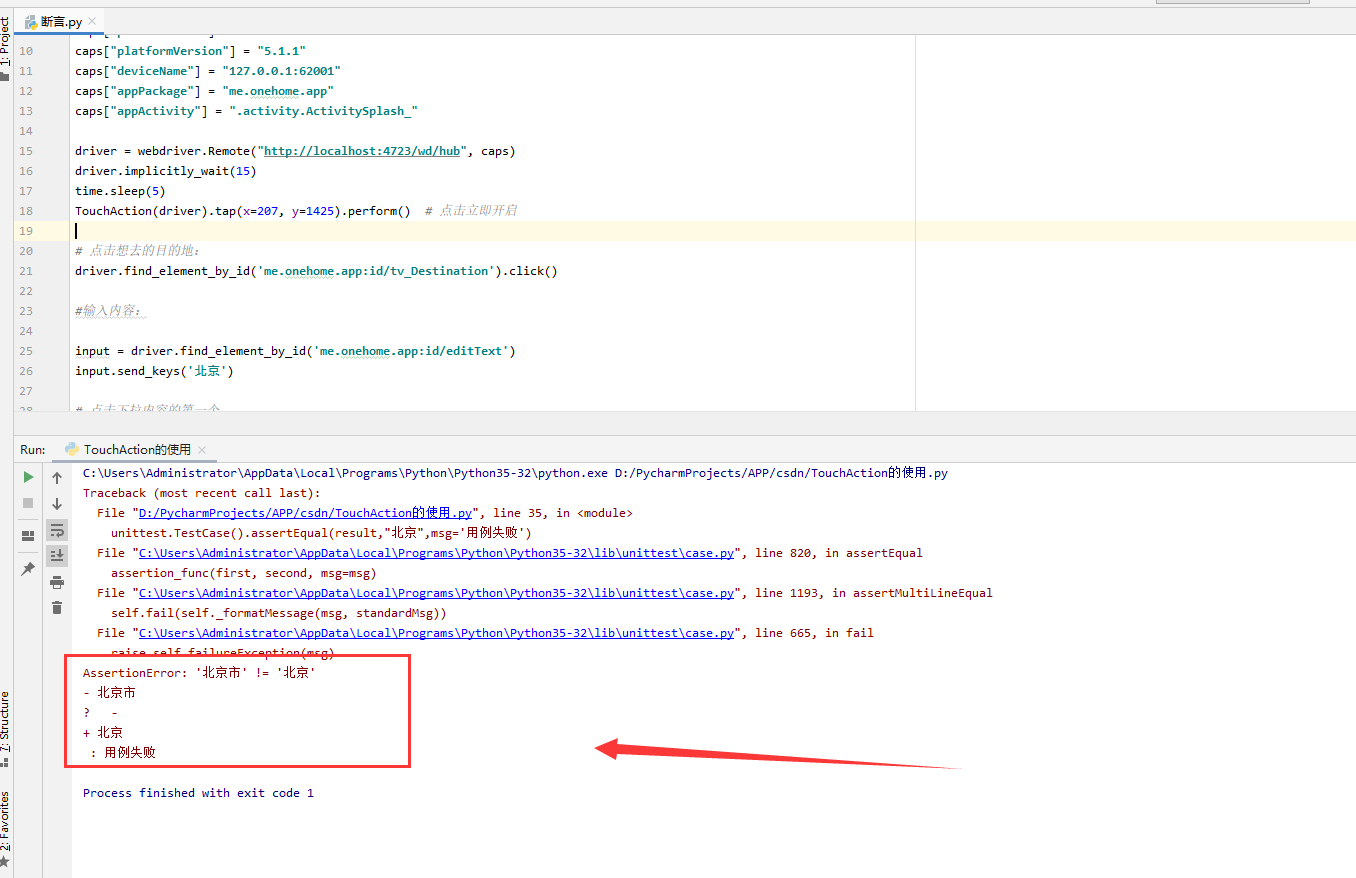Click the caps["deviceName"] code line
The image size is (1356, 878).
pos(208,71)
